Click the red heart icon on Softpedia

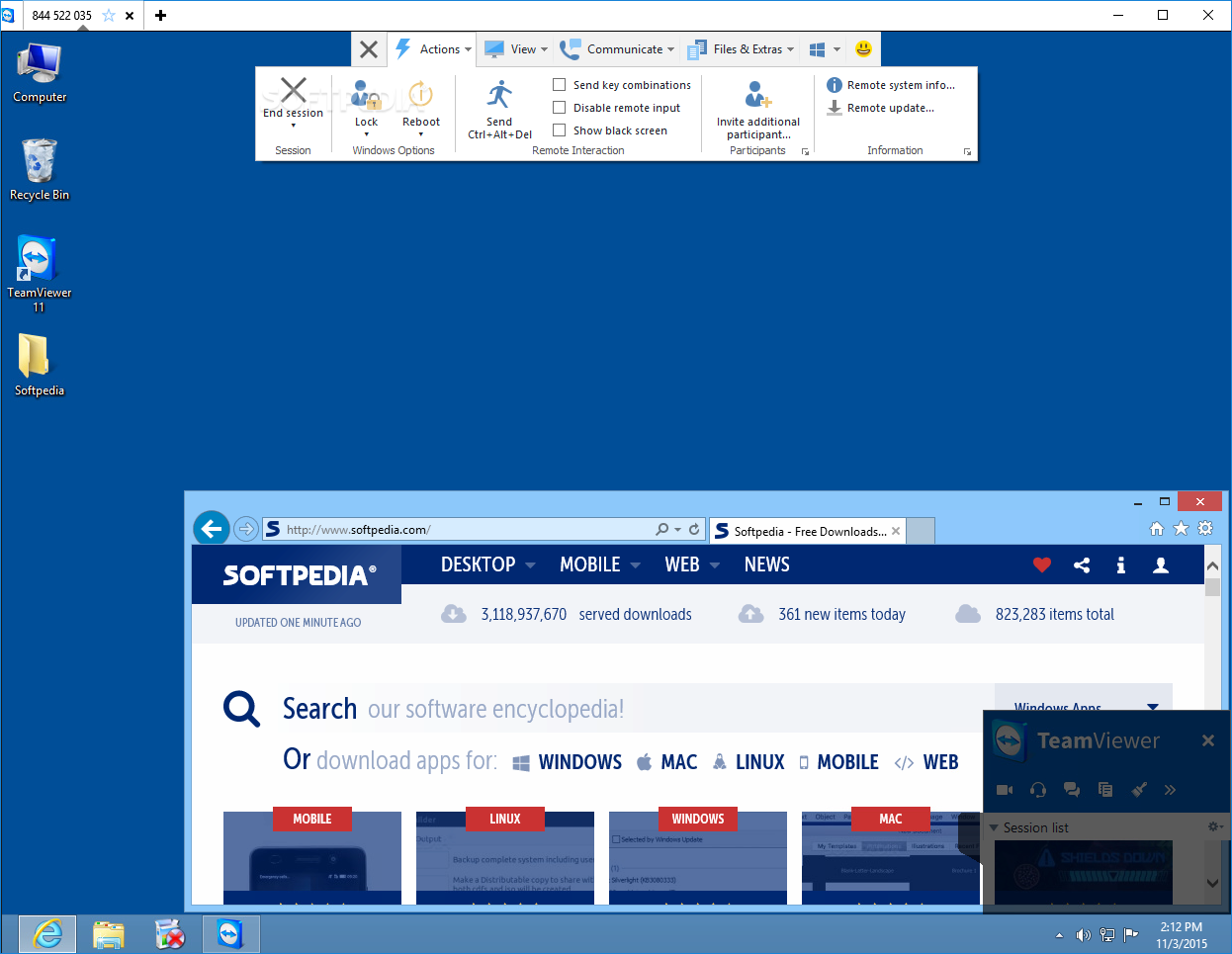point(1042,564)
